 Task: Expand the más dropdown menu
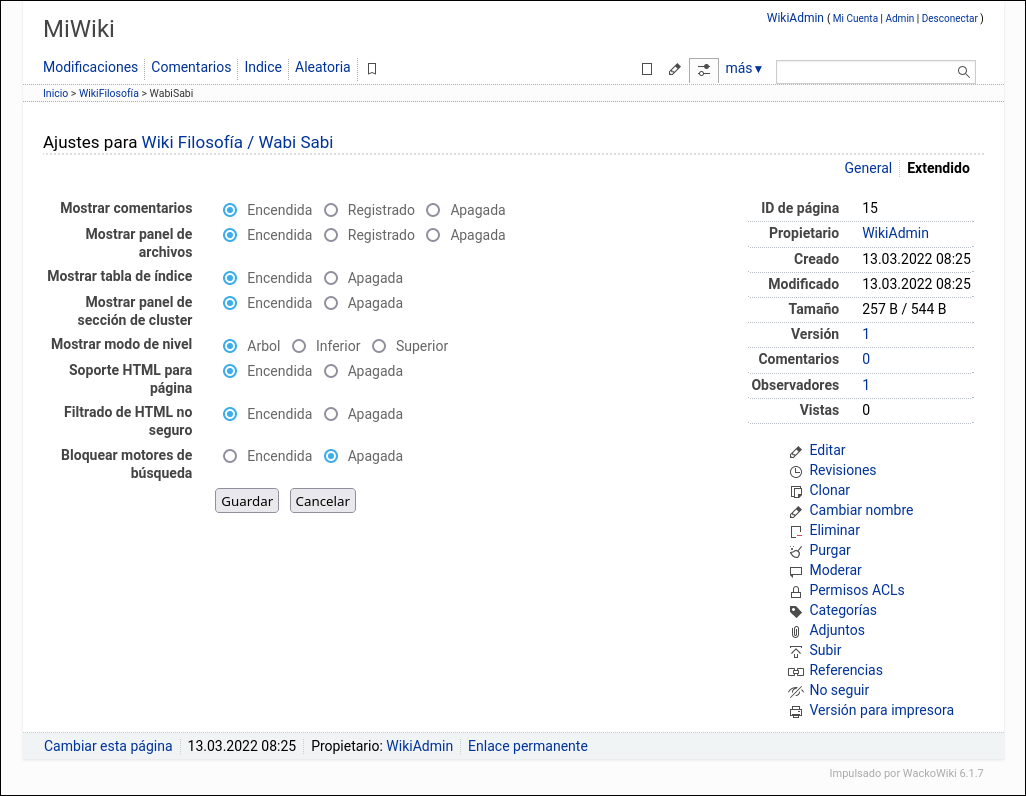(743, 69)
